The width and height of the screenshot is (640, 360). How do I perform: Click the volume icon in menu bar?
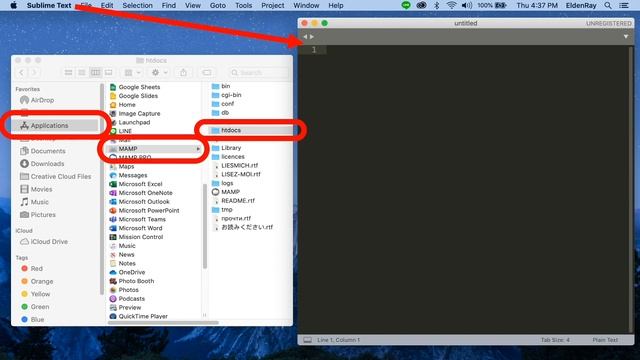467,5
